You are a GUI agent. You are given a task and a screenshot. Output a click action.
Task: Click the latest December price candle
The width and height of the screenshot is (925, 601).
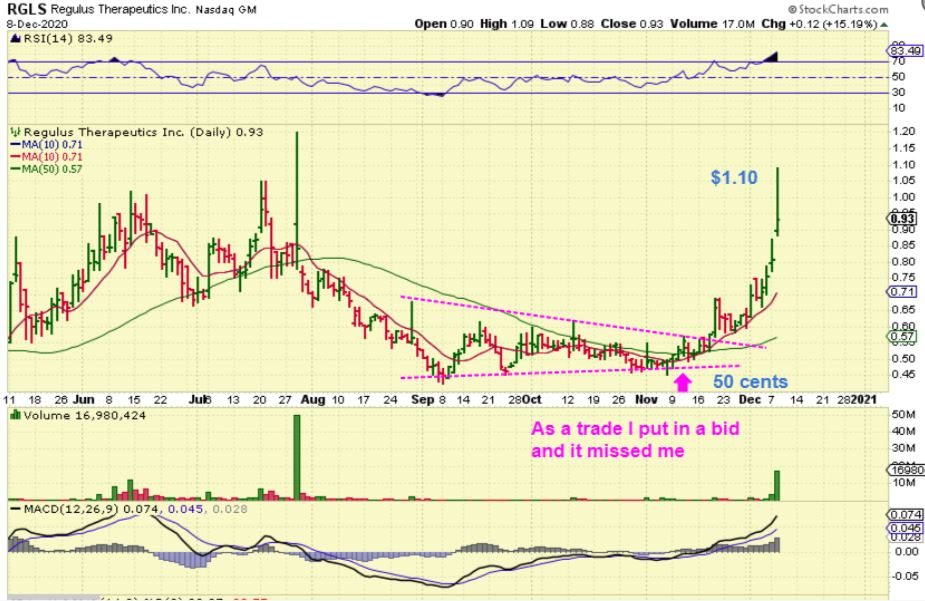point(778,202)
